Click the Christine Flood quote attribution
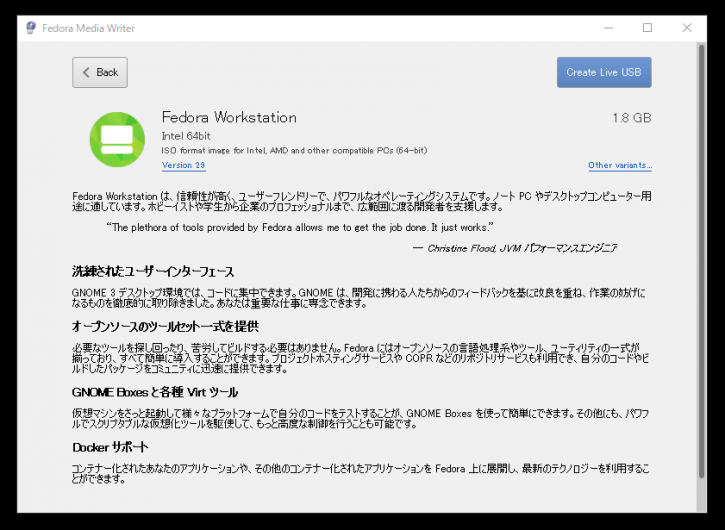The height and width of the screenshot is (530, 725). click(515, 248)
